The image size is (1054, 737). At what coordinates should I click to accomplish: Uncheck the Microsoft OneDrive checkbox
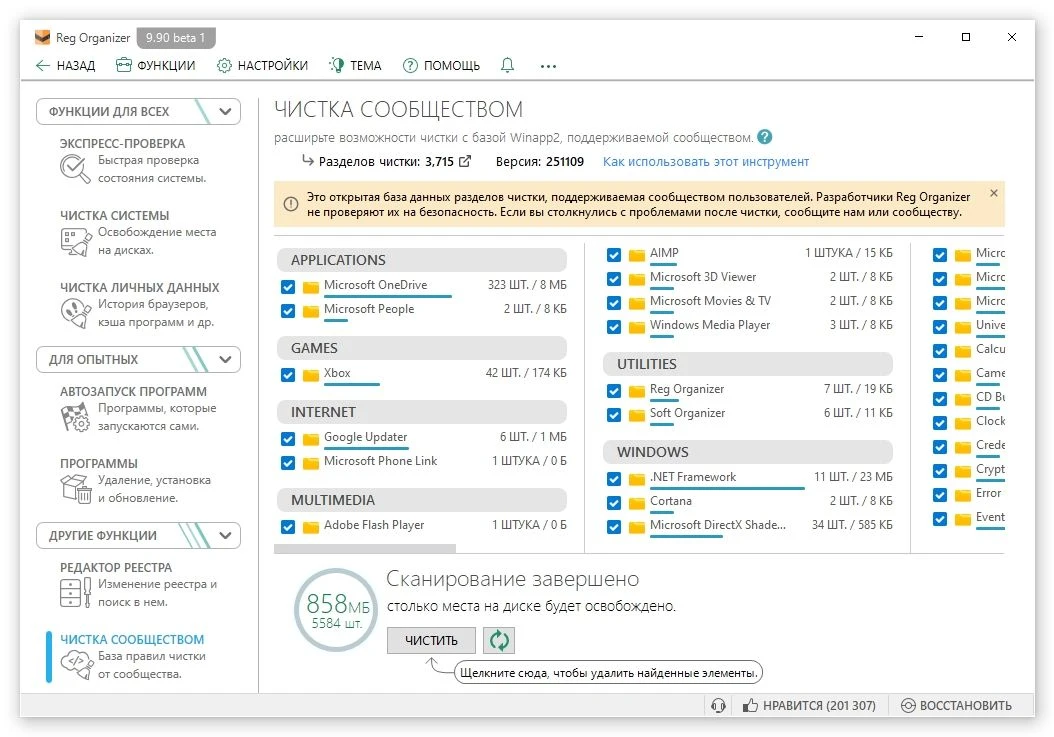click(288, 287)
